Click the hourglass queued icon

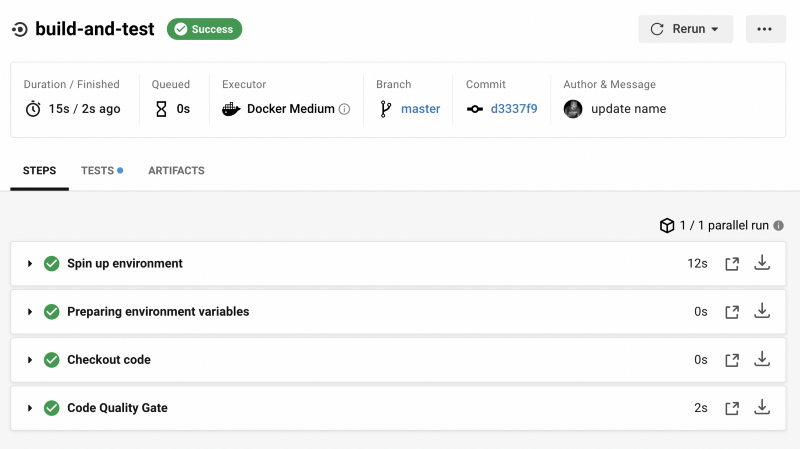[x=161, y=109]
